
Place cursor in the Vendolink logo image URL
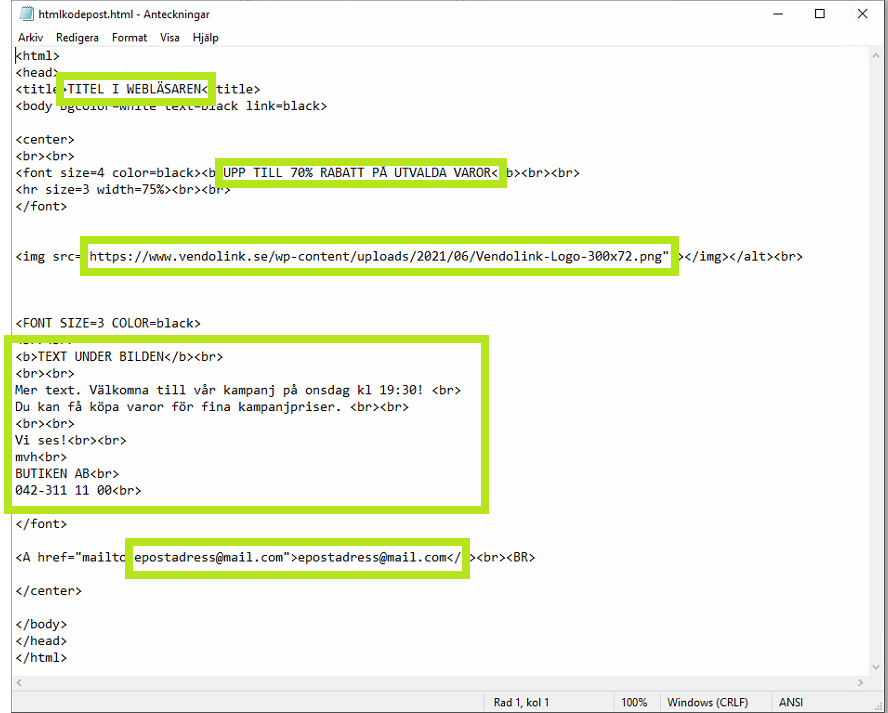click(378, 257)
